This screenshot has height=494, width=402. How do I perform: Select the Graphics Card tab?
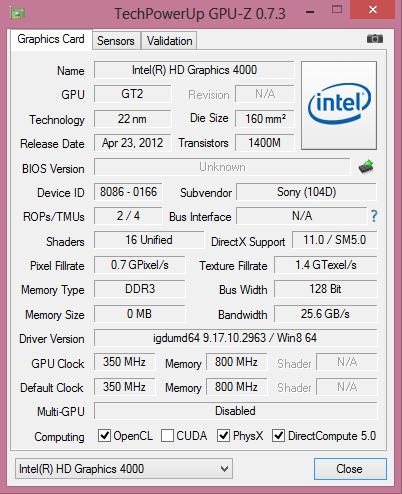[x=51, y=40]
